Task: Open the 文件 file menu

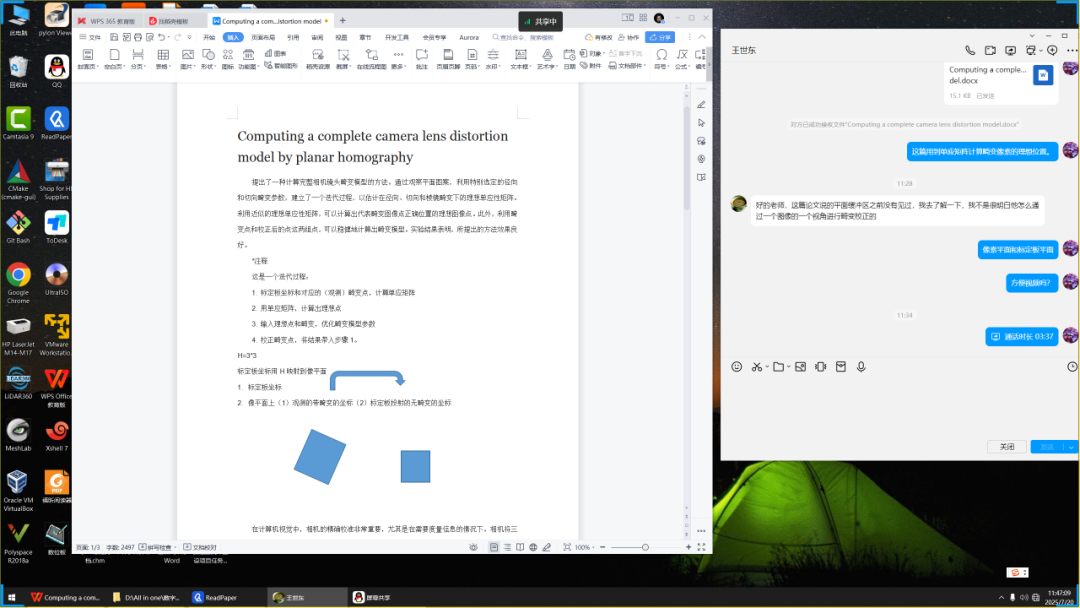Action: (90, 37)
